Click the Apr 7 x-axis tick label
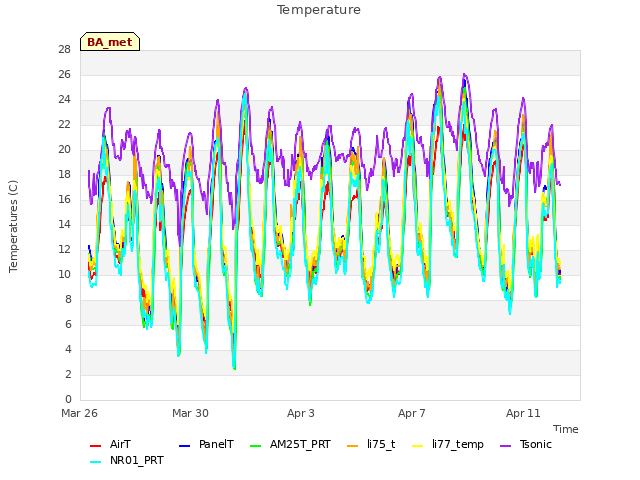640x480 pixels. [x=412, y=413]
